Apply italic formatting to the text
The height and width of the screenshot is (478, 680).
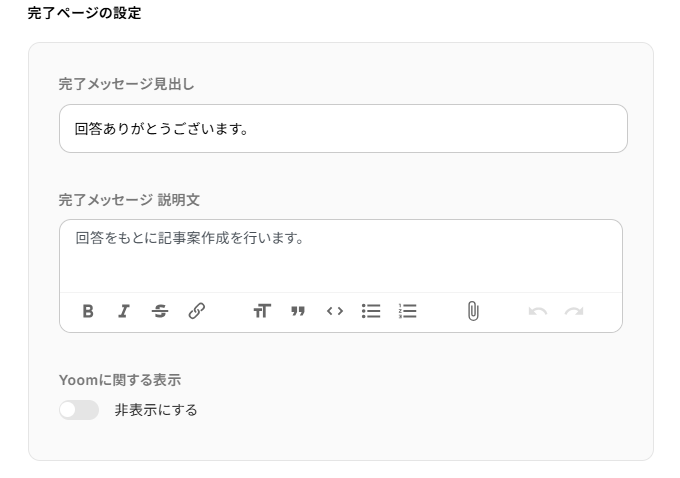coord(124,311)
